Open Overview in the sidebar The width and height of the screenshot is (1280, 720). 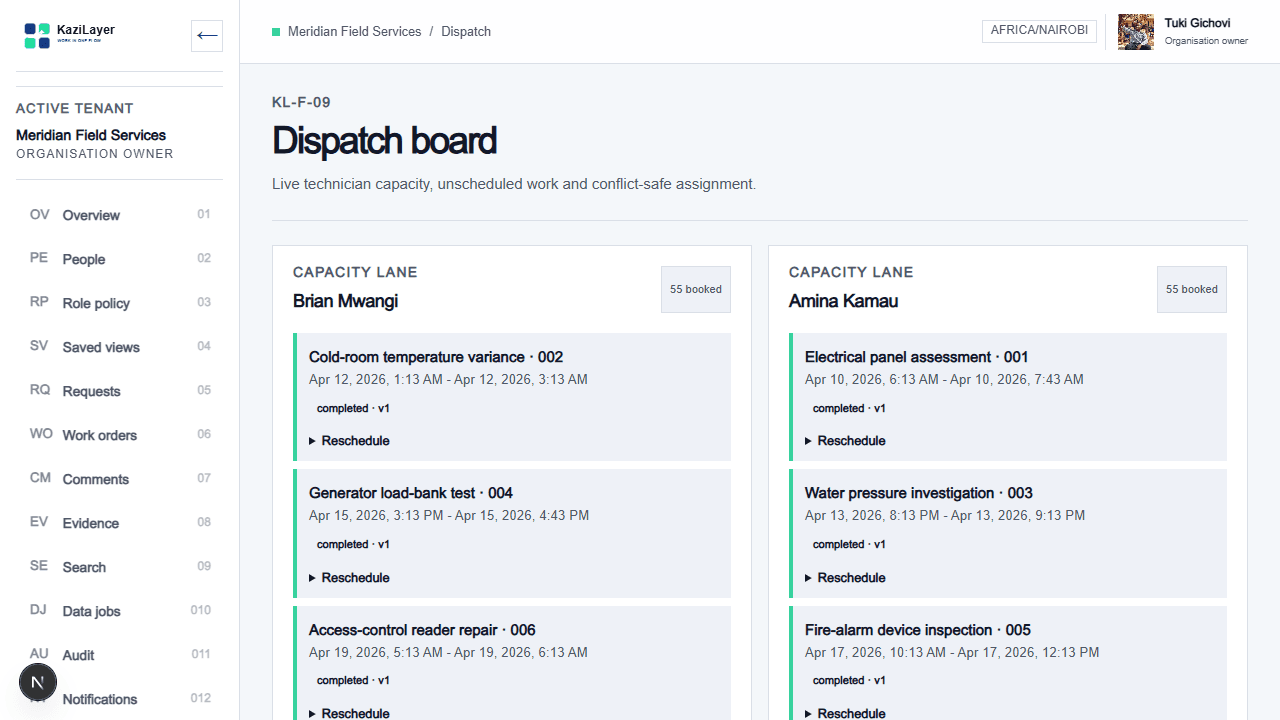[120, 215]
